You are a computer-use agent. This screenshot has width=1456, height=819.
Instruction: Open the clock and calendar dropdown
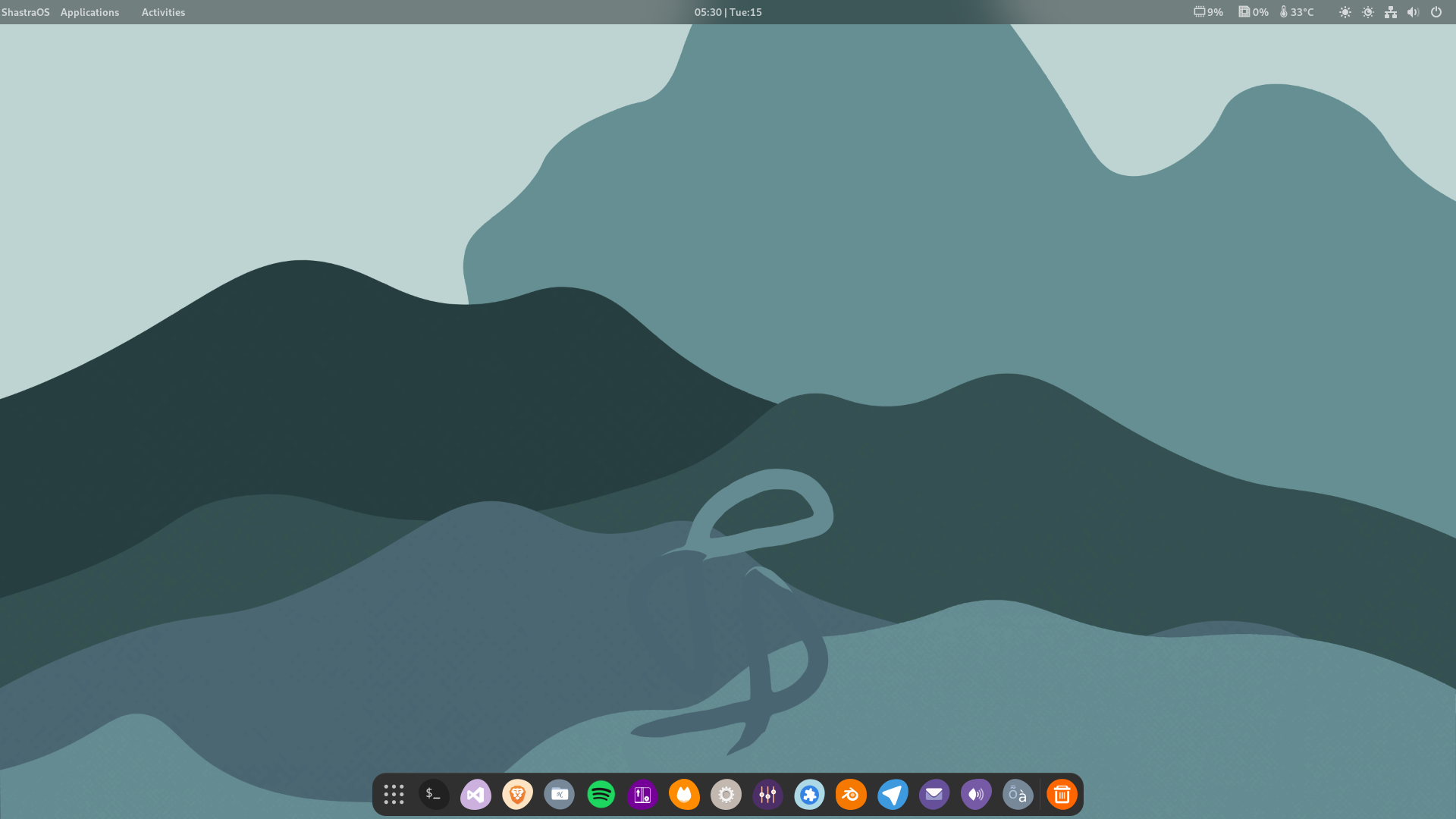(x=728, y=12)
